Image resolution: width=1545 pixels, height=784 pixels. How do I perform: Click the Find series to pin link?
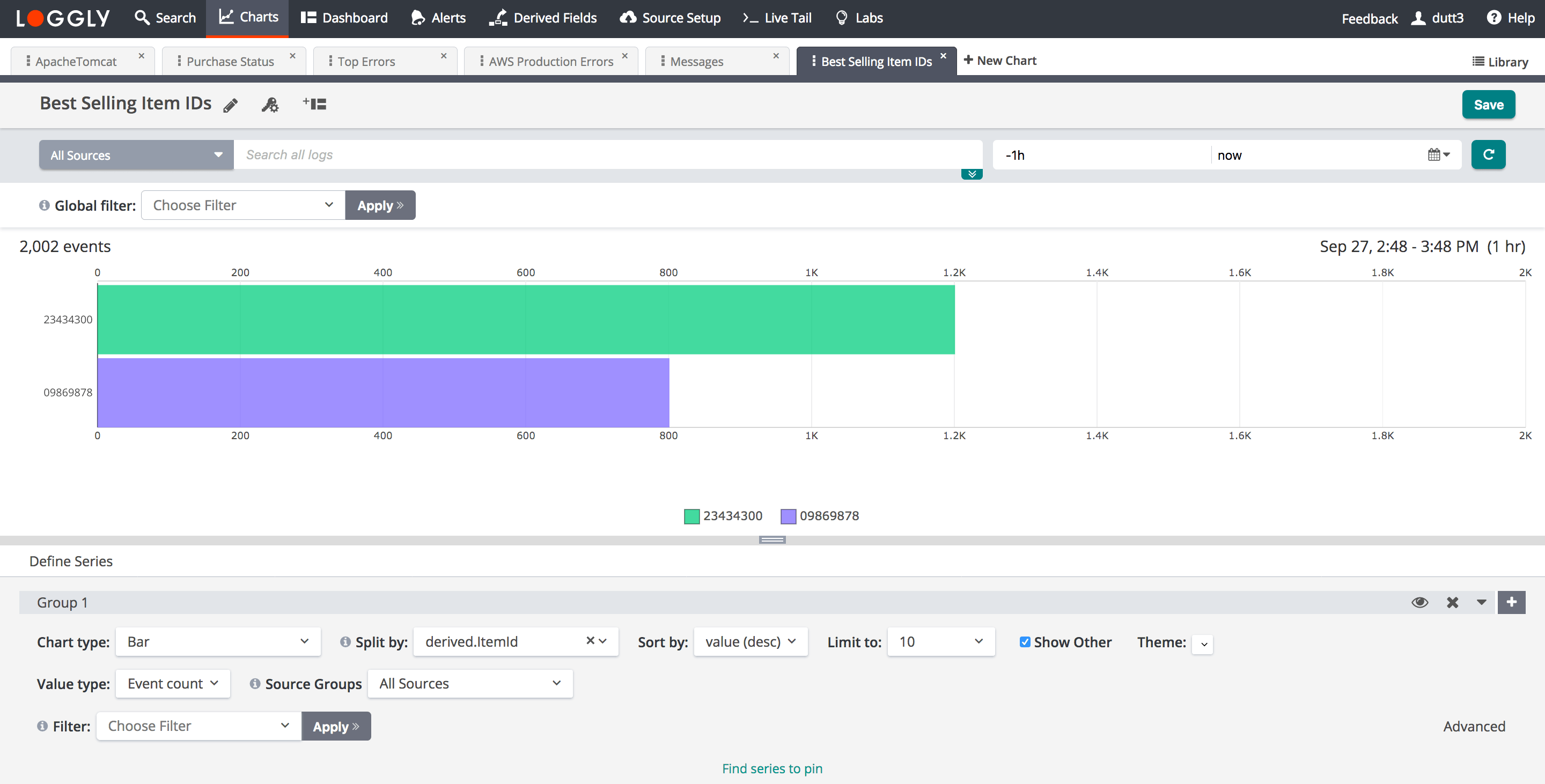(x=772, y=768)
